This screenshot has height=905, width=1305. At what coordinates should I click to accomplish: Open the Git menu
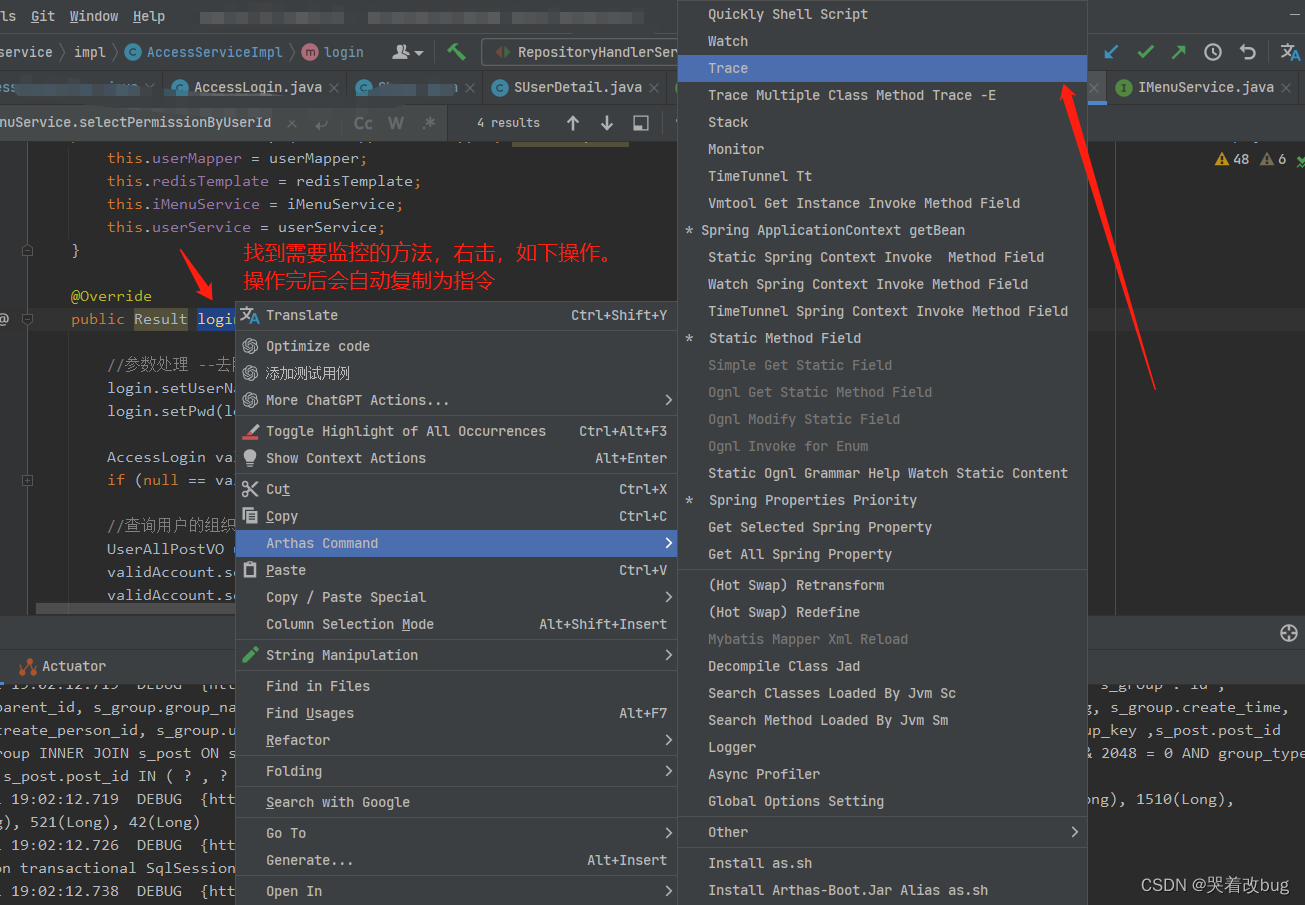(x=43, y=16)
